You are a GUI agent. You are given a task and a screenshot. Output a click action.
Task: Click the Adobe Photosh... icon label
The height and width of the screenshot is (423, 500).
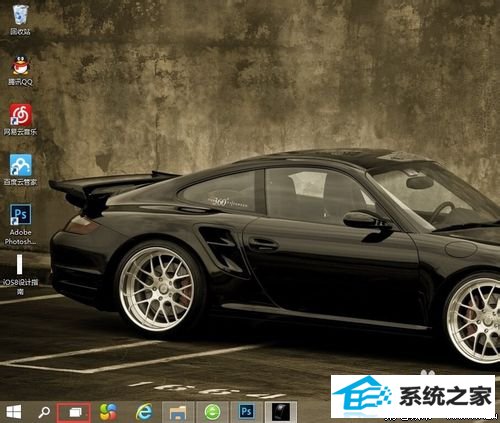point(21,237)
